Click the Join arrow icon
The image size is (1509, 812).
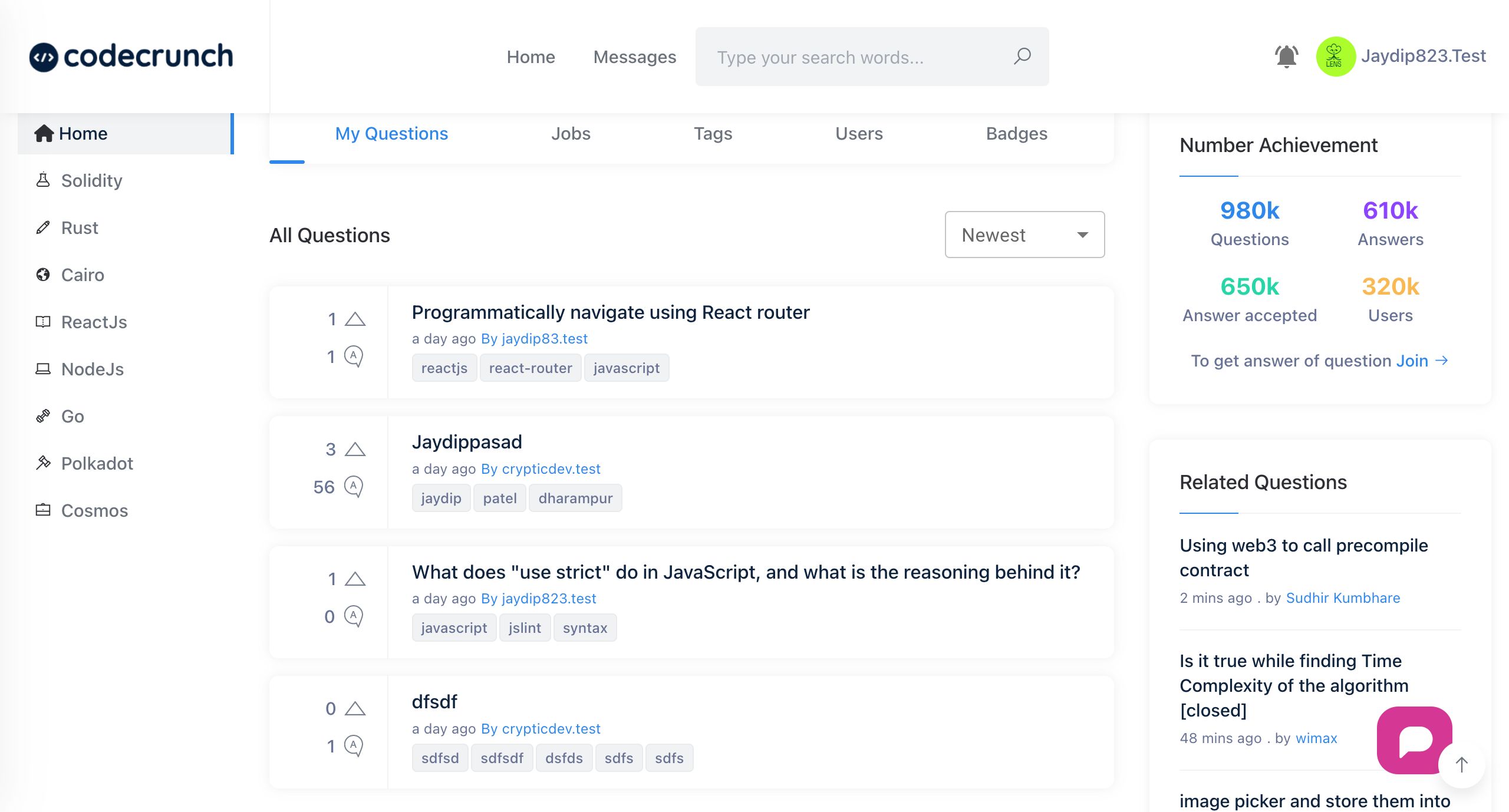click(x=1442, y=361)
